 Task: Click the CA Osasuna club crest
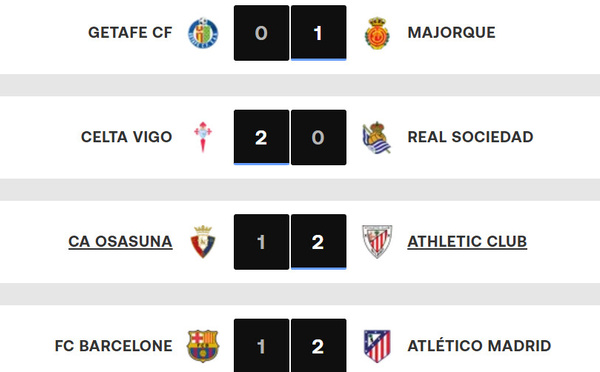pyautogui.click(x=203, y=242)
